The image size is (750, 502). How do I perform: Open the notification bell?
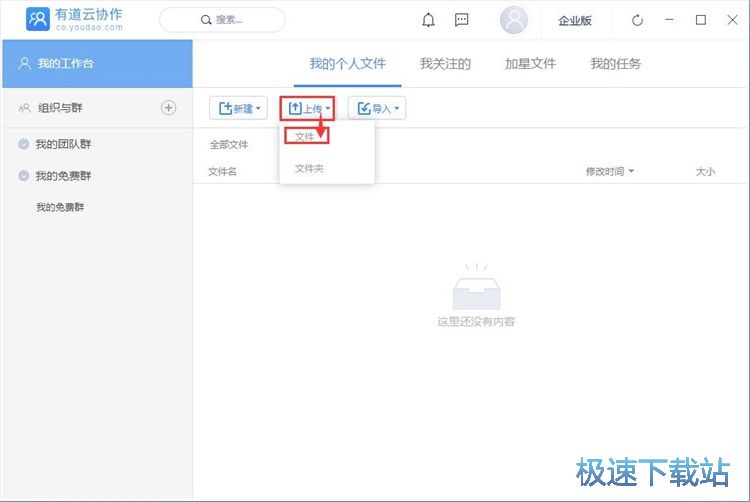pos(428,20)
